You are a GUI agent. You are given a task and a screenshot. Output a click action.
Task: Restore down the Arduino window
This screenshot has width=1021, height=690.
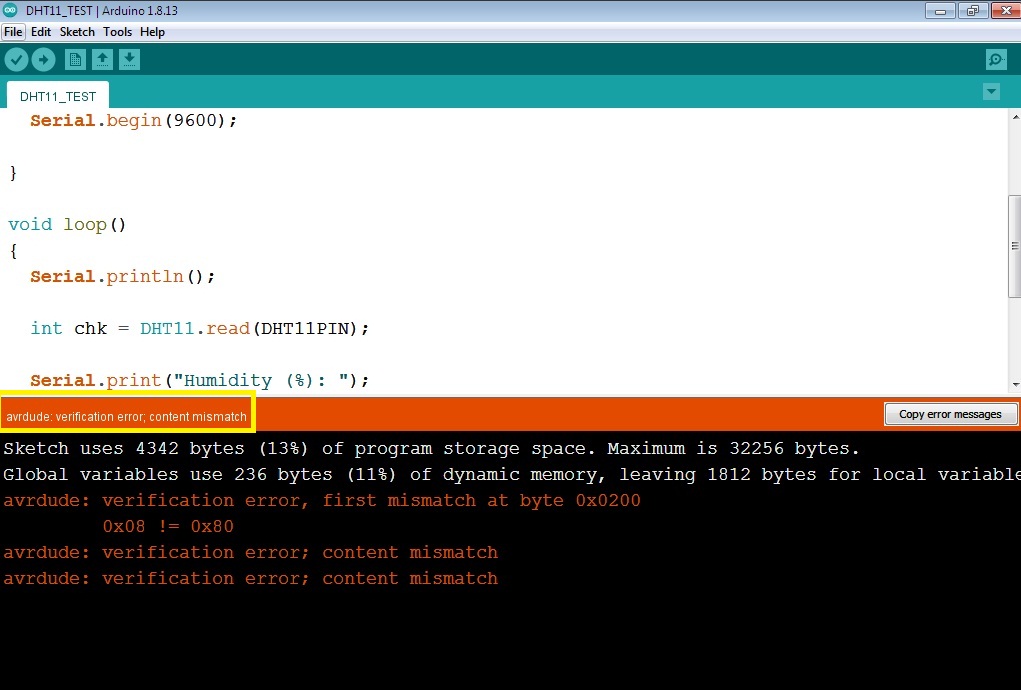pyautogui.click(x=973, y=10)
